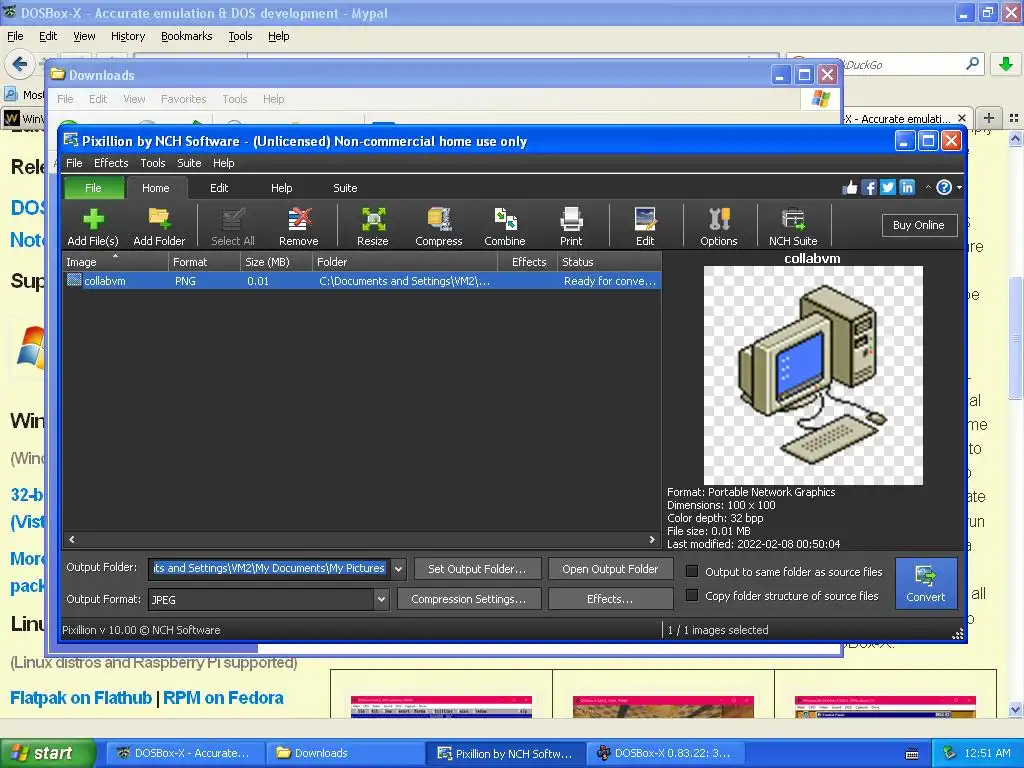Screen dimensions: 1024x768
Task: Select the collabvm row in image list
Action: coord(362,281)
